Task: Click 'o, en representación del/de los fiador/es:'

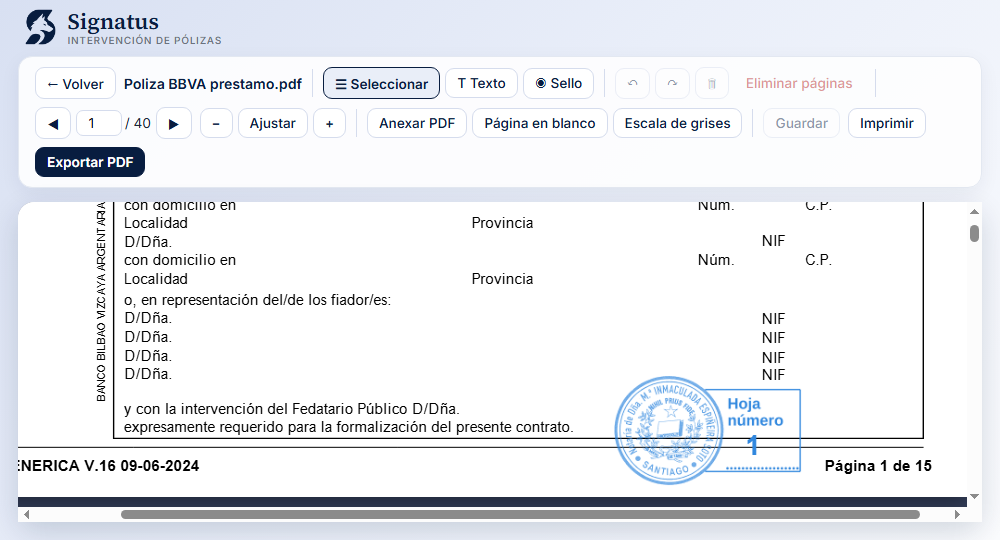Action: [257, 300]
